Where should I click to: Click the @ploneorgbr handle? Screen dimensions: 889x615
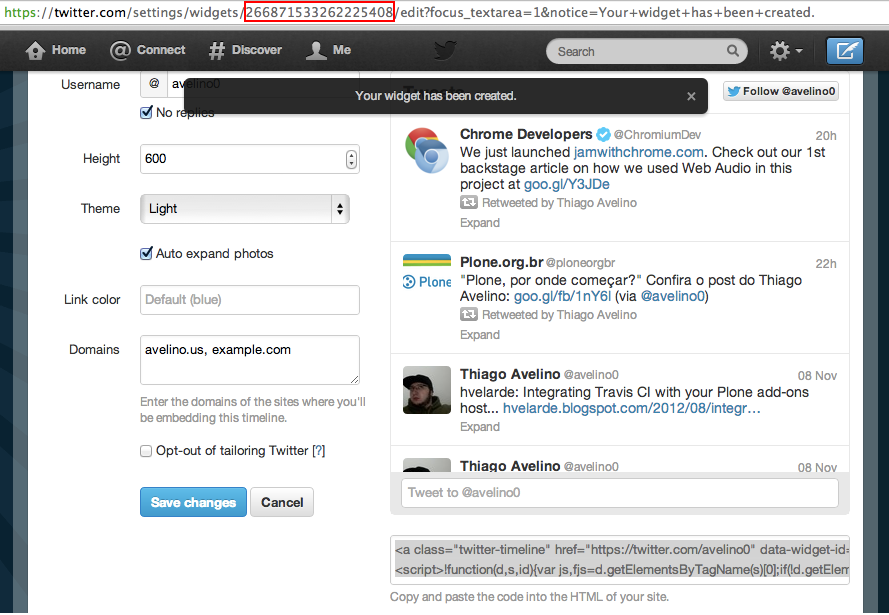[x=580, y=263]
